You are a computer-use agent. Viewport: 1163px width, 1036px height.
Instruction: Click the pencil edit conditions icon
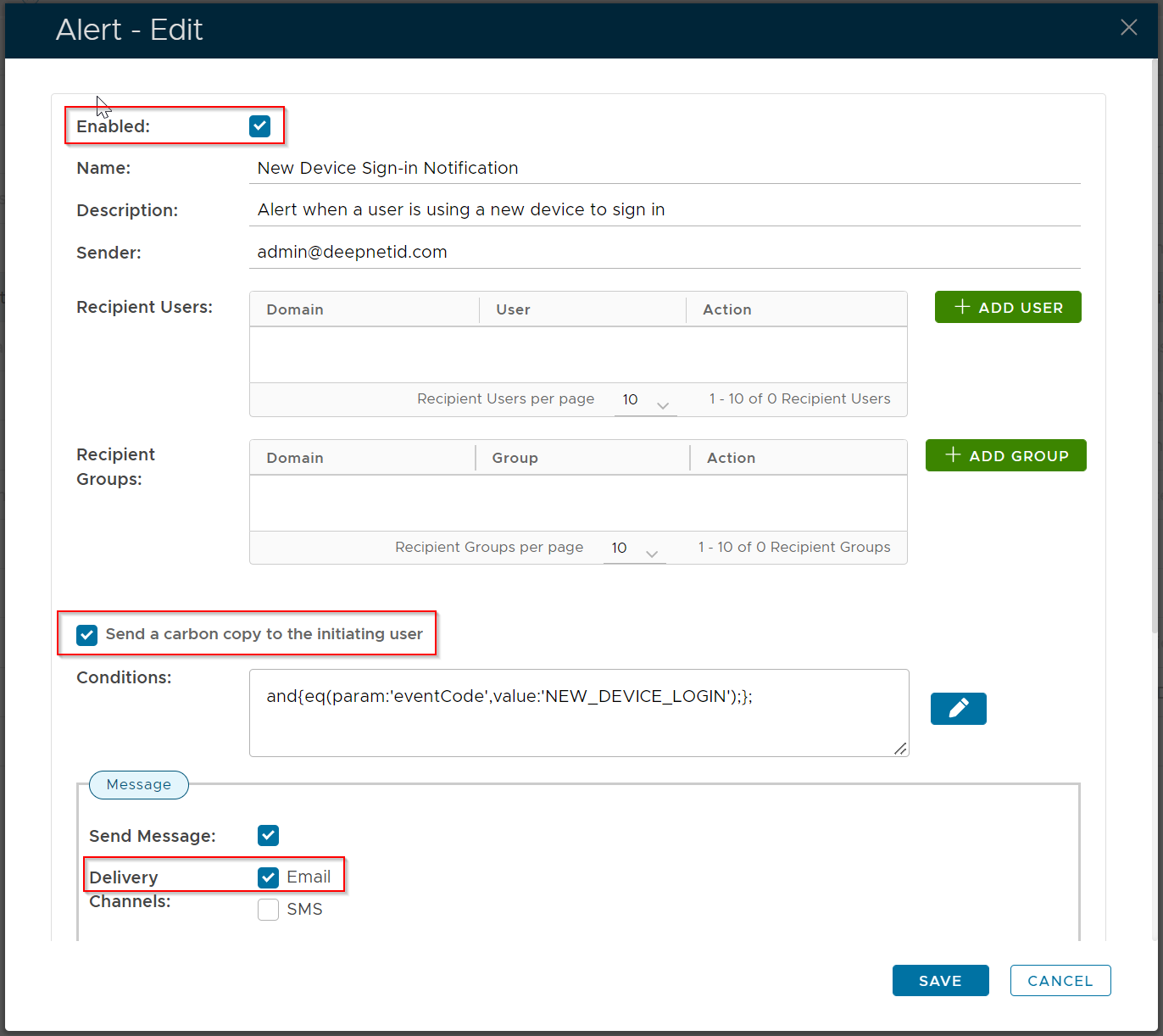(958, 709)
